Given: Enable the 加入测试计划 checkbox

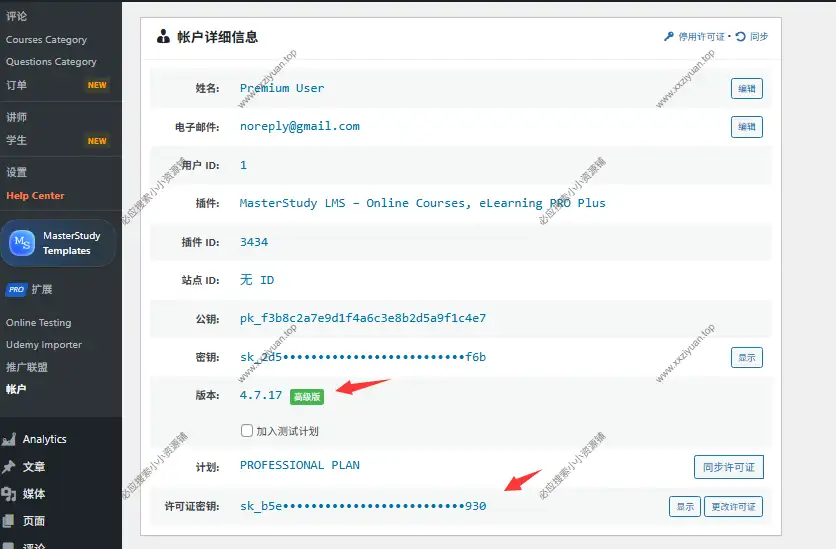Looking at the screenshot, I should point(247,431).
